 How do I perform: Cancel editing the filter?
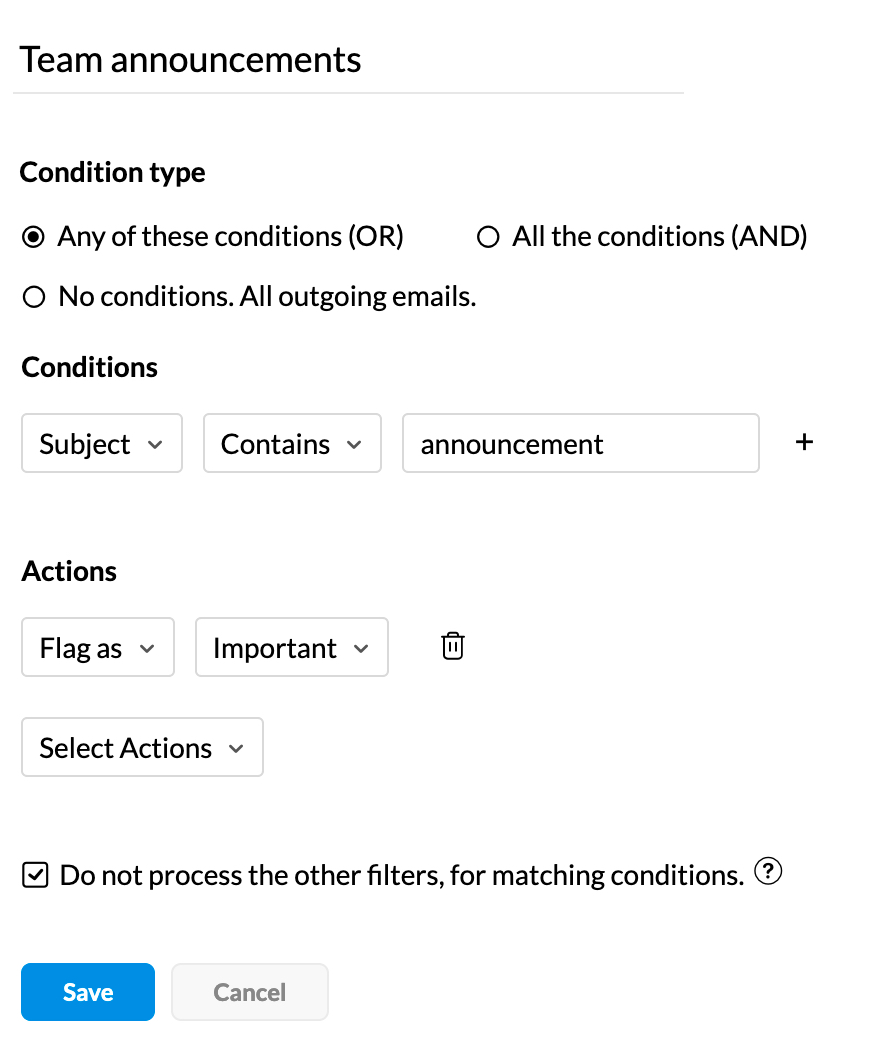click(x=250, y=992)
